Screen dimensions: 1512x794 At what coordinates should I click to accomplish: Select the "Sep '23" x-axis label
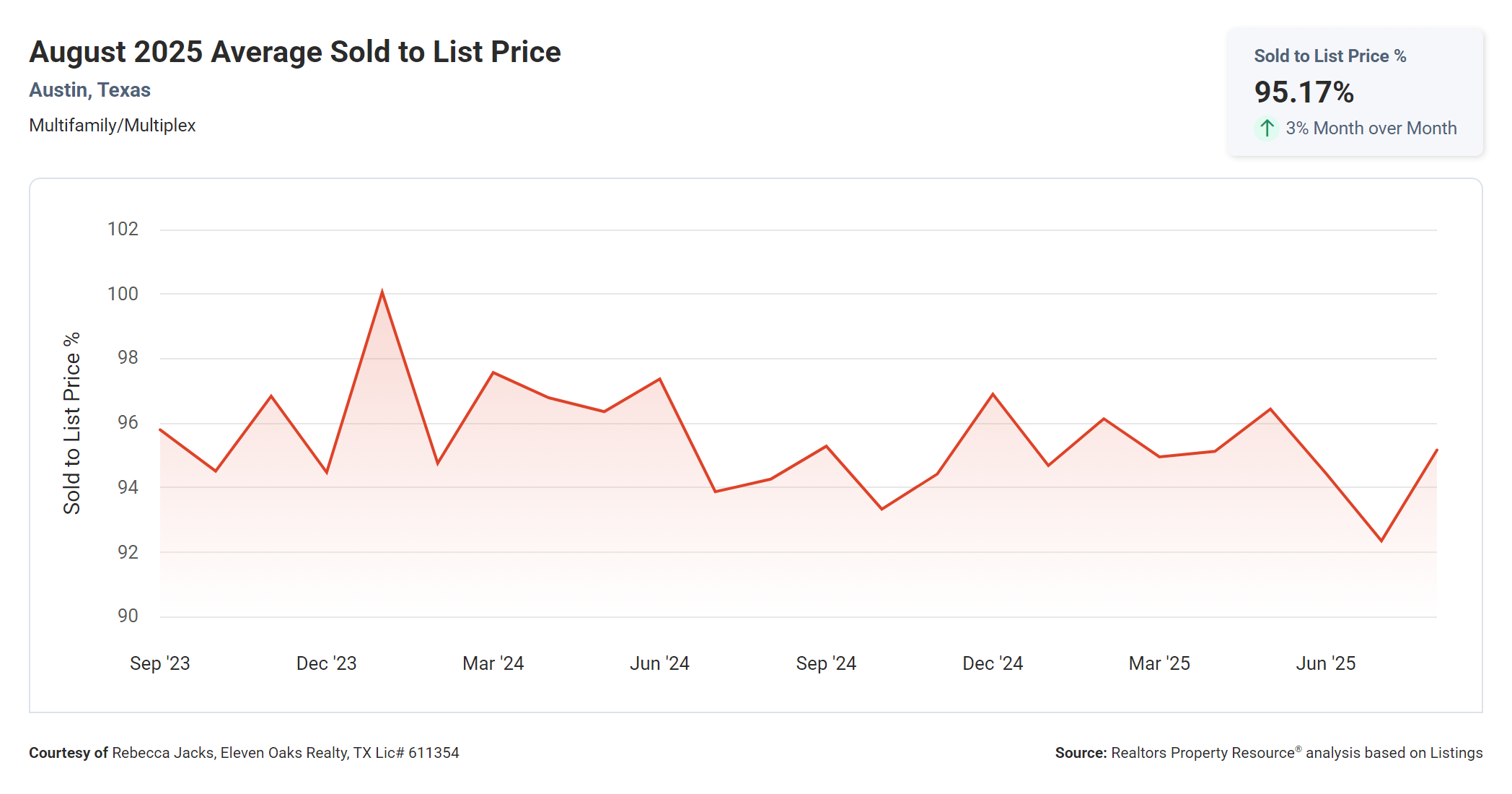click(x=159, y=663)
